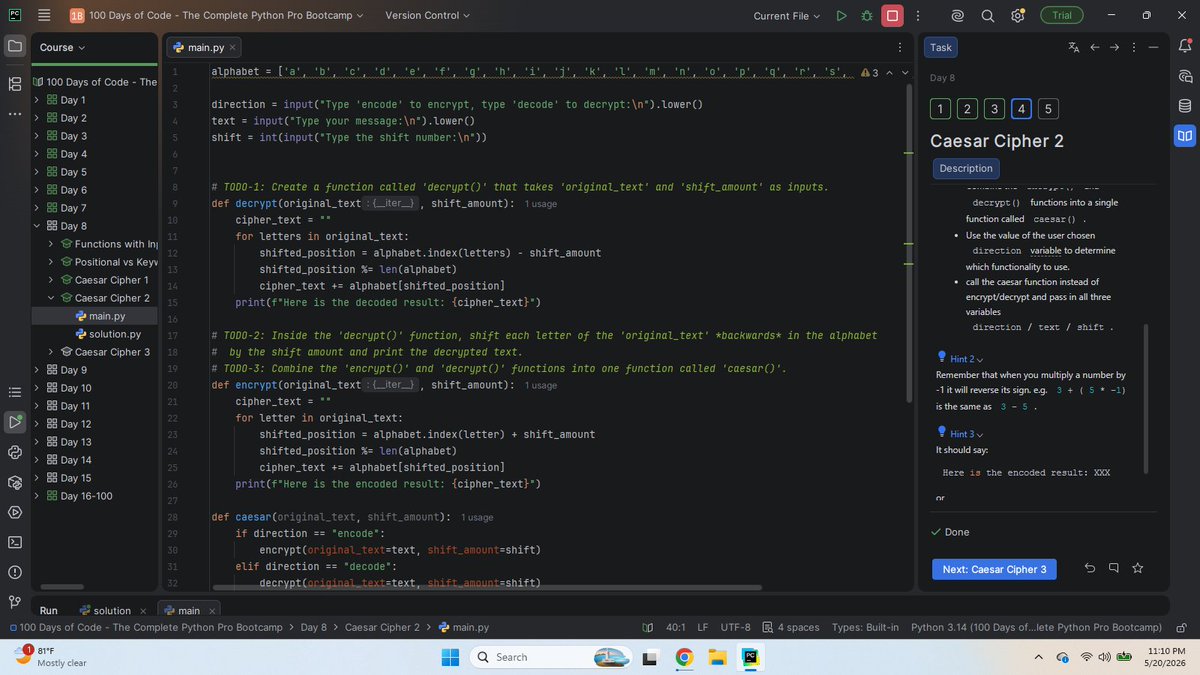Screen dimensions: 1200x675
Task: Open the Structure tool window icon
Action: pyautogui.click(x=15, y=85)
